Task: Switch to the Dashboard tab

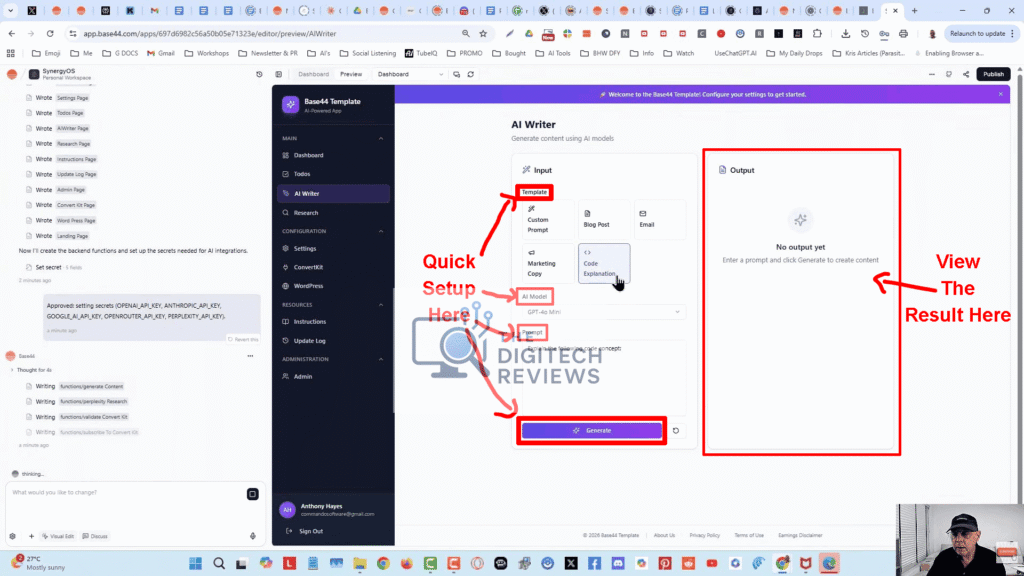Action: coord(313,73)
